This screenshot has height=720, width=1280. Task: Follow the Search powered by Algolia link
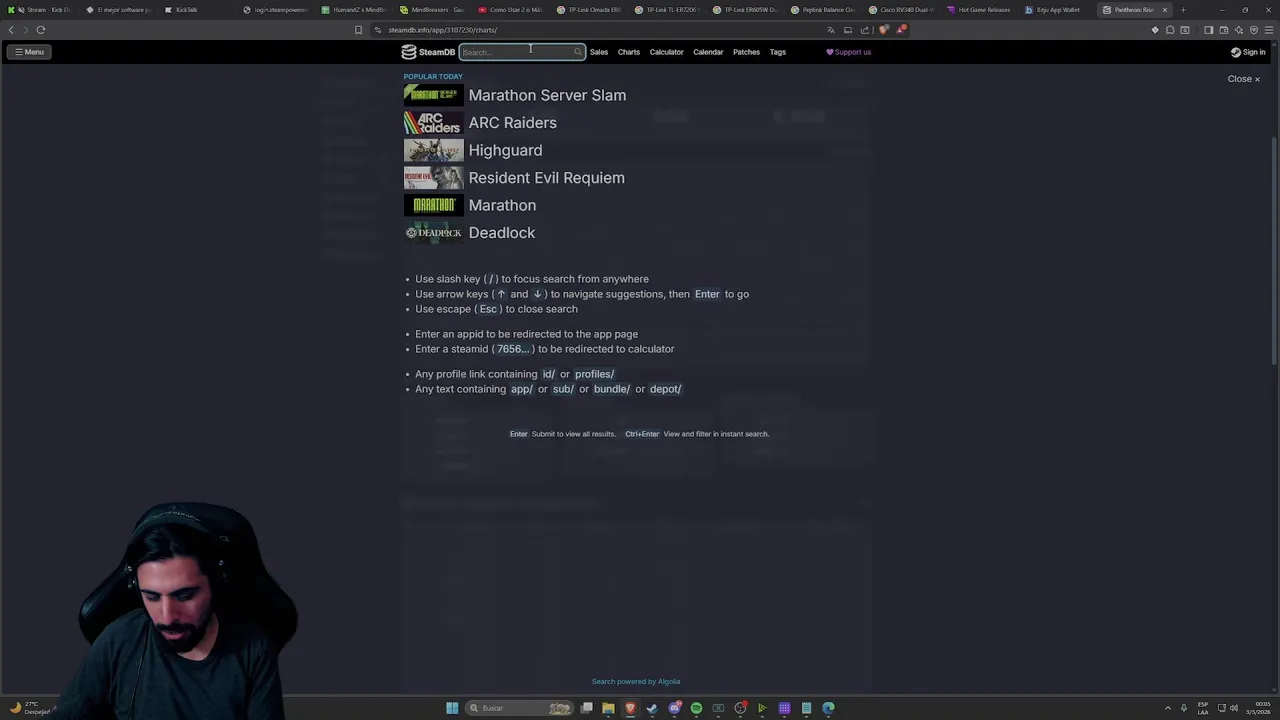pyautogui.click(x=636, y=682)
